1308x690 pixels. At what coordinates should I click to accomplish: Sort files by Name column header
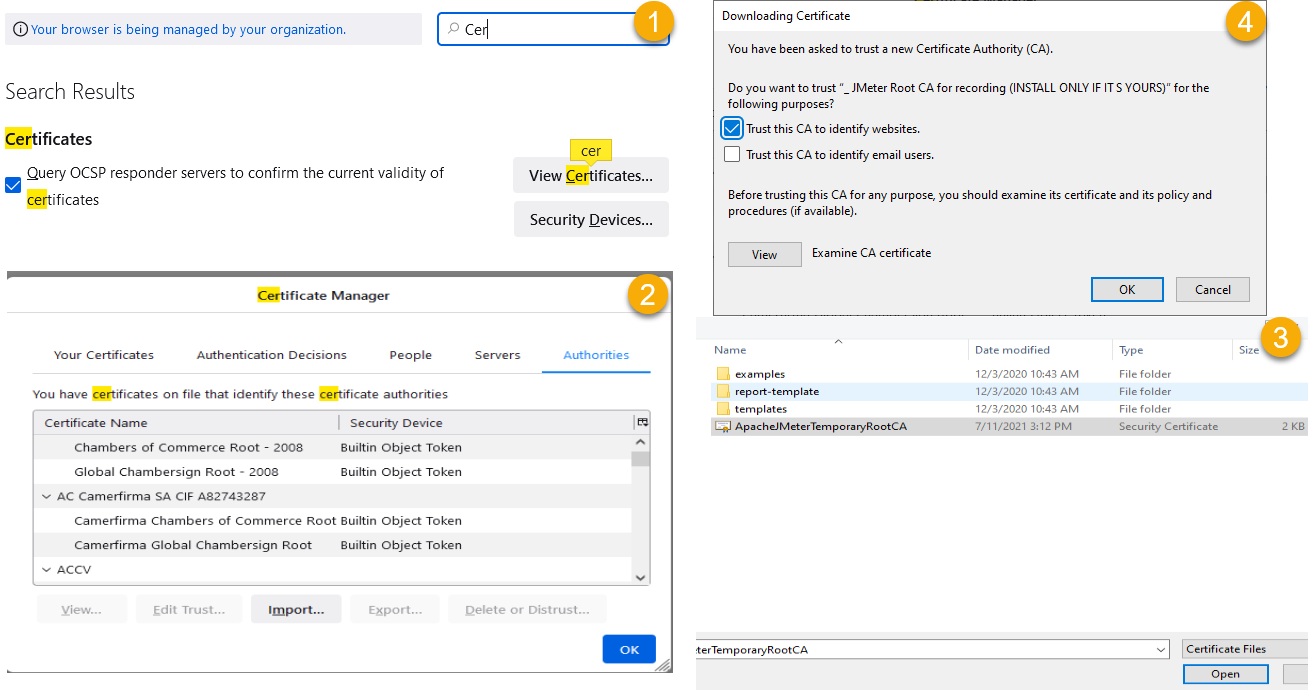(x=838, y=350)
